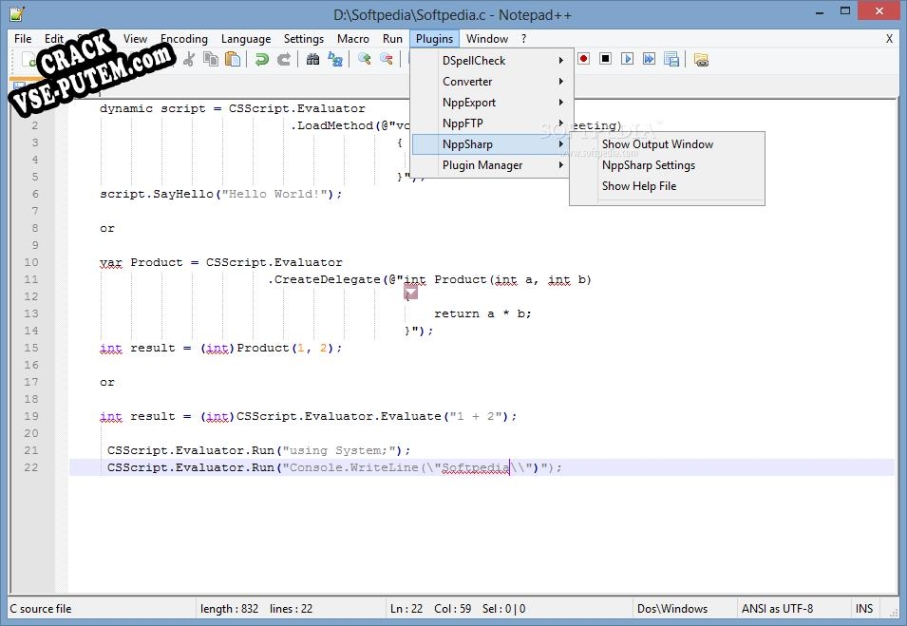Run macro multiple times icon
The height and width of the screenshot is (626, 907).
tap(649, 59)
